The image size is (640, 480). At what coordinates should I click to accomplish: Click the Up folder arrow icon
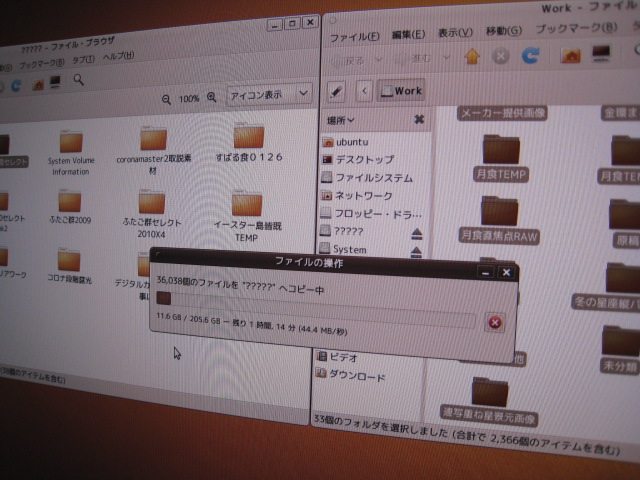click(x=472, y=57)
